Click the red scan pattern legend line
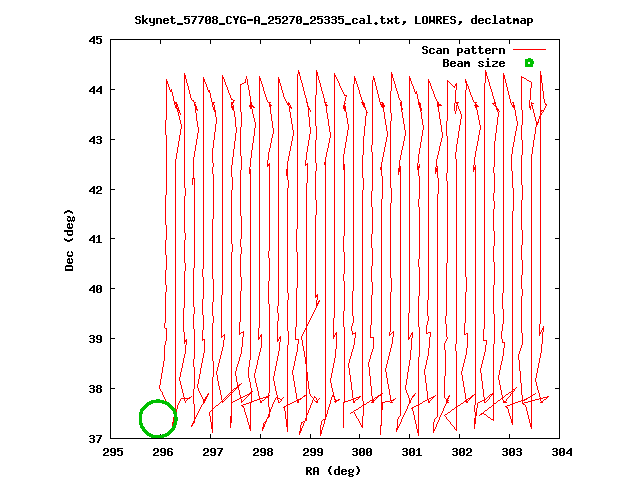The image size is (640, 480). click(529, 50)
